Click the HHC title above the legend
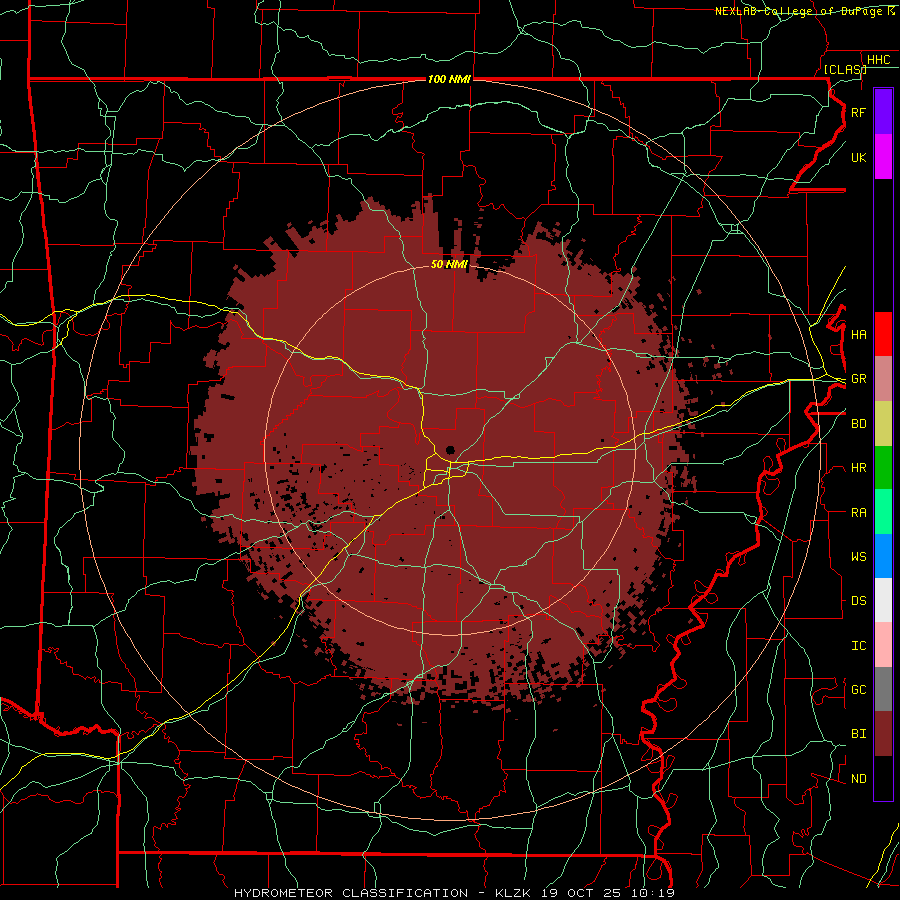Image resolution: width=900 pixels, height=900 pixels. [x=878, y=60]
